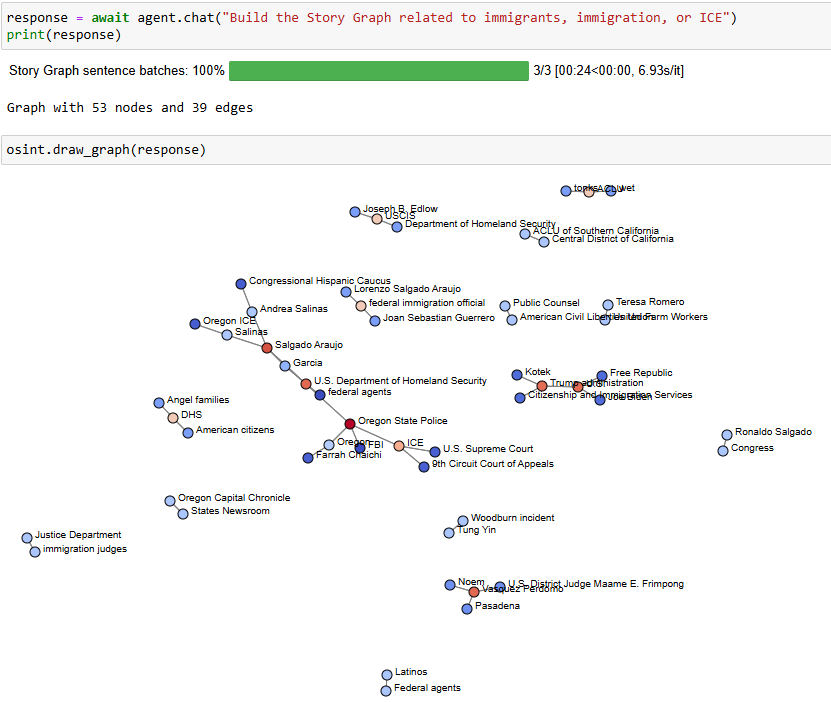Image resolution: width=831 pixels, height=702 pixels.
Task: Click the federal agents dark blue node
Action: click(320, 395)
